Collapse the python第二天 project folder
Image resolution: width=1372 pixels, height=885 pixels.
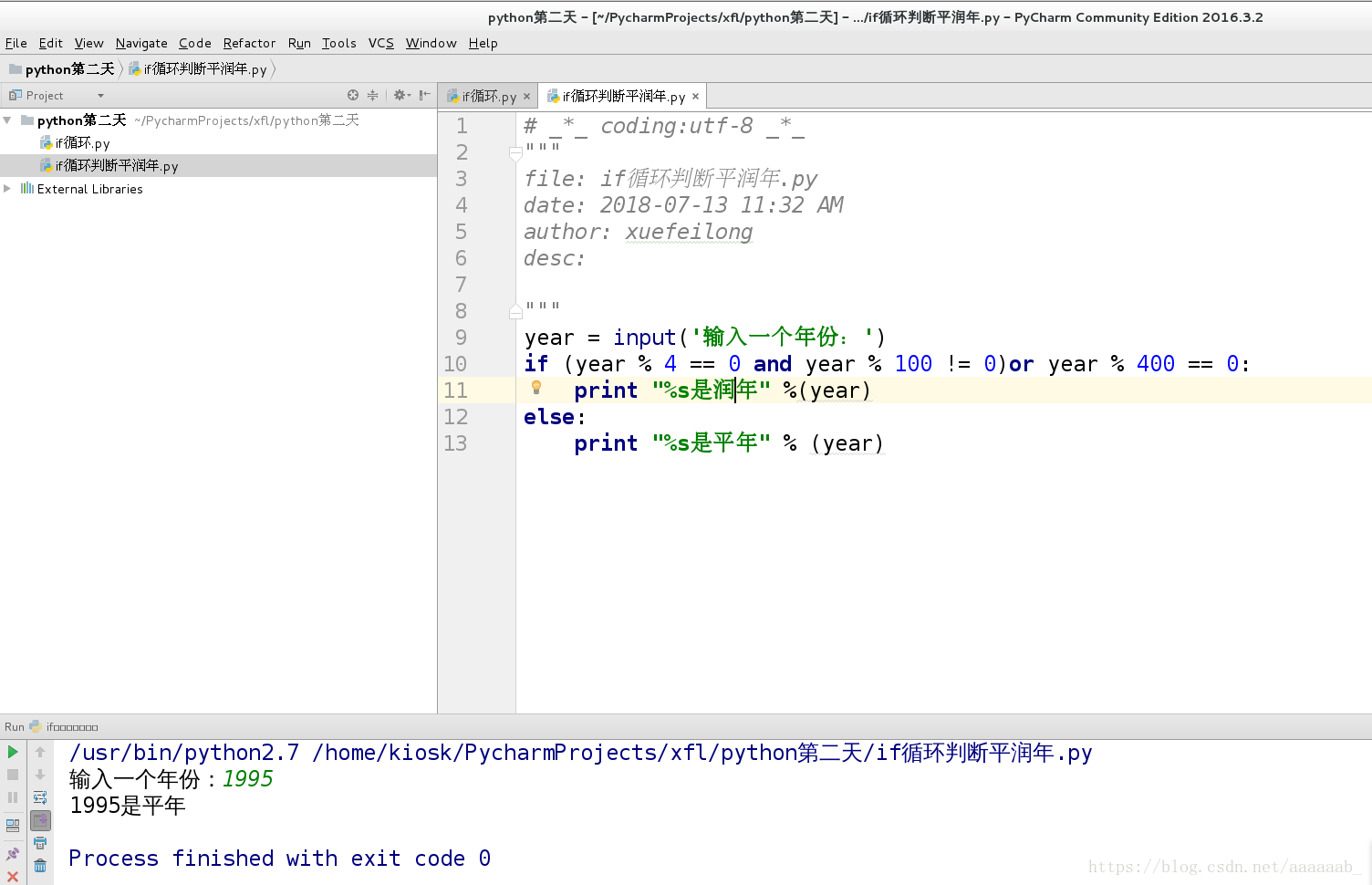point(7,120)
